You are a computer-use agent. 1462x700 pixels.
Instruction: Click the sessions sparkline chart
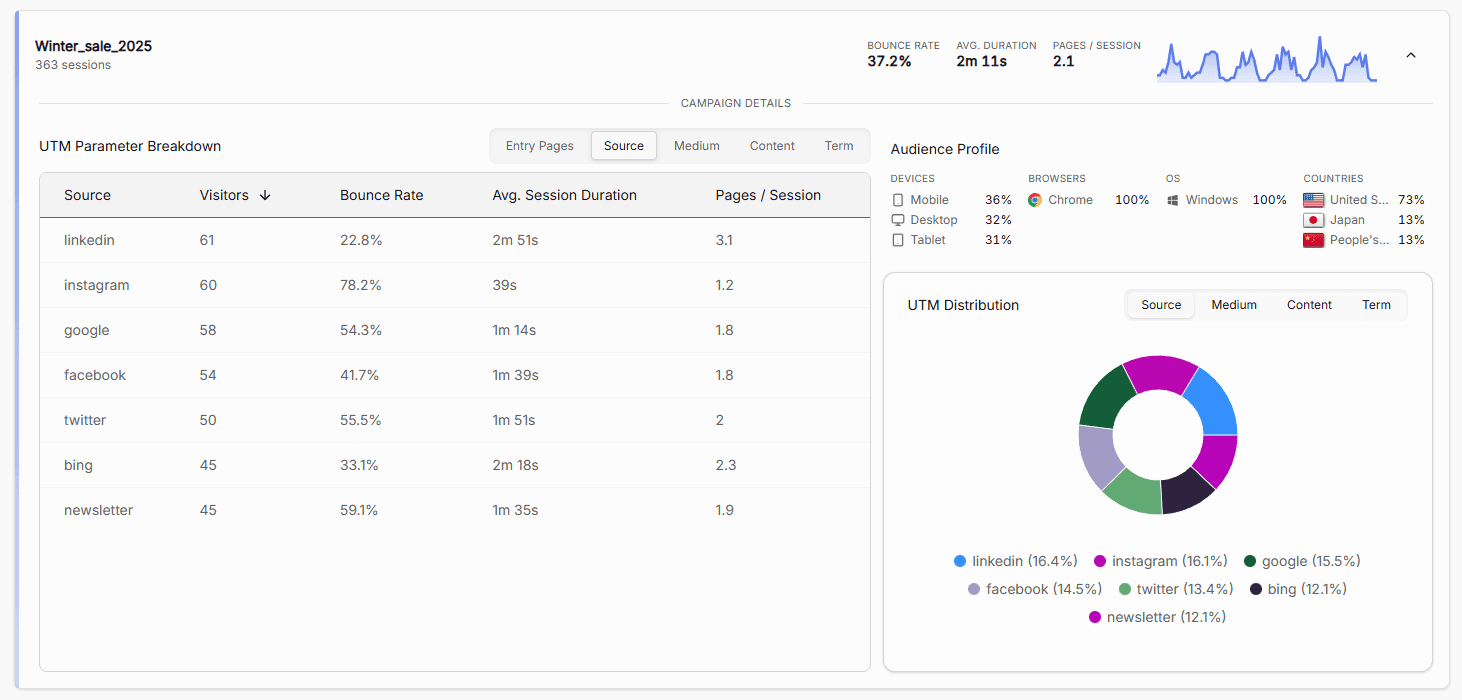coord(1266,60)
